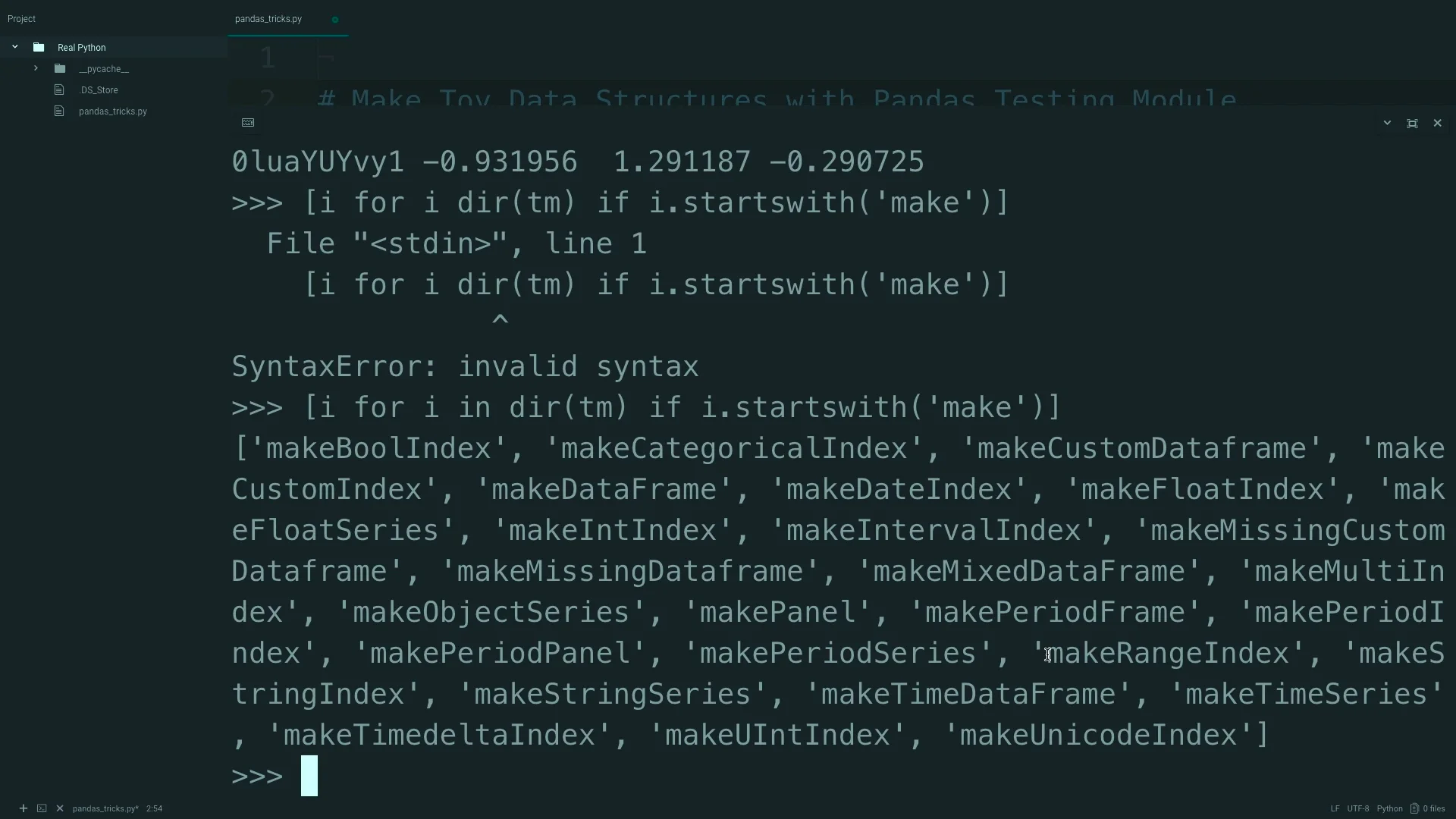Click cursor position 2:54 in status bar
This screenshot has width=1456, height=819.
pyautogui.click(x=155, y=808)
